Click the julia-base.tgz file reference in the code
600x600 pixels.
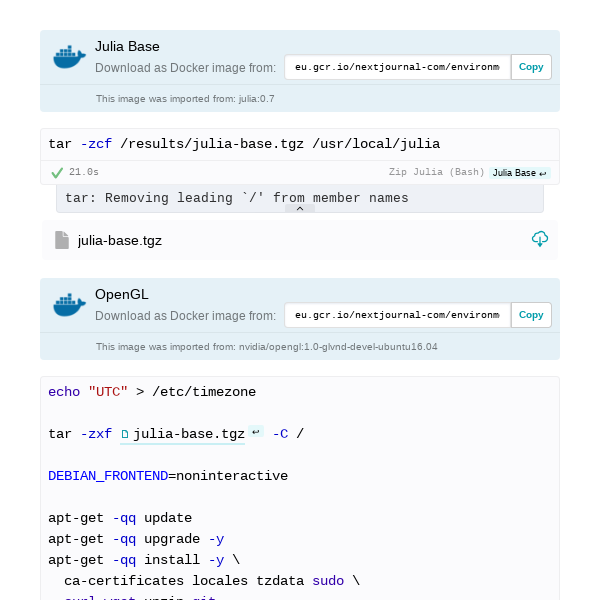coord(189,434)
